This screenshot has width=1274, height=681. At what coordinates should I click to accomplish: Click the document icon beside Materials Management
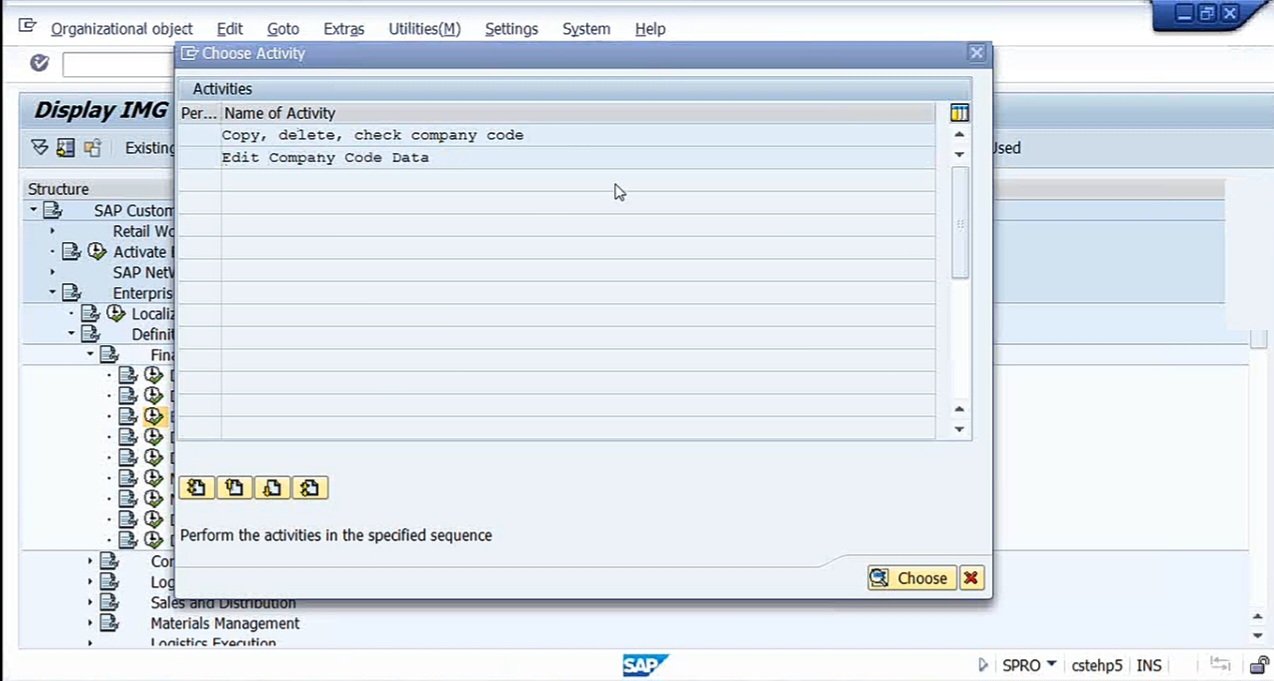(x=109, y=623)
